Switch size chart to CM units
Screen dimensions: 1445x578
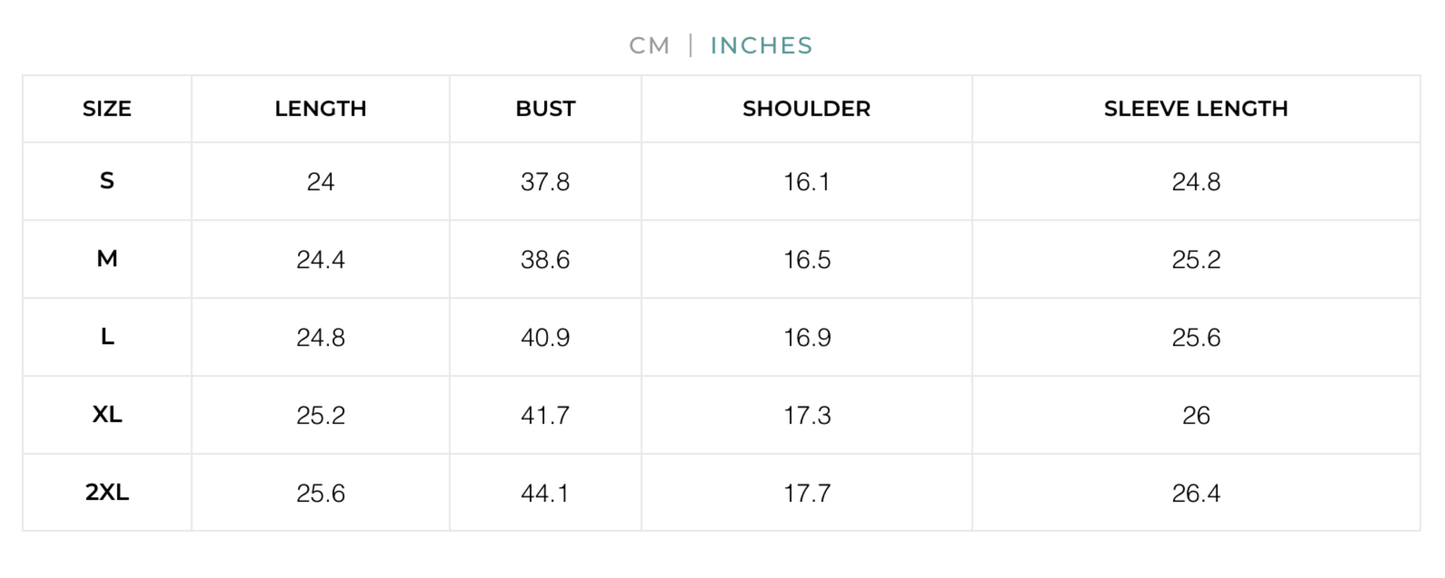649,46
